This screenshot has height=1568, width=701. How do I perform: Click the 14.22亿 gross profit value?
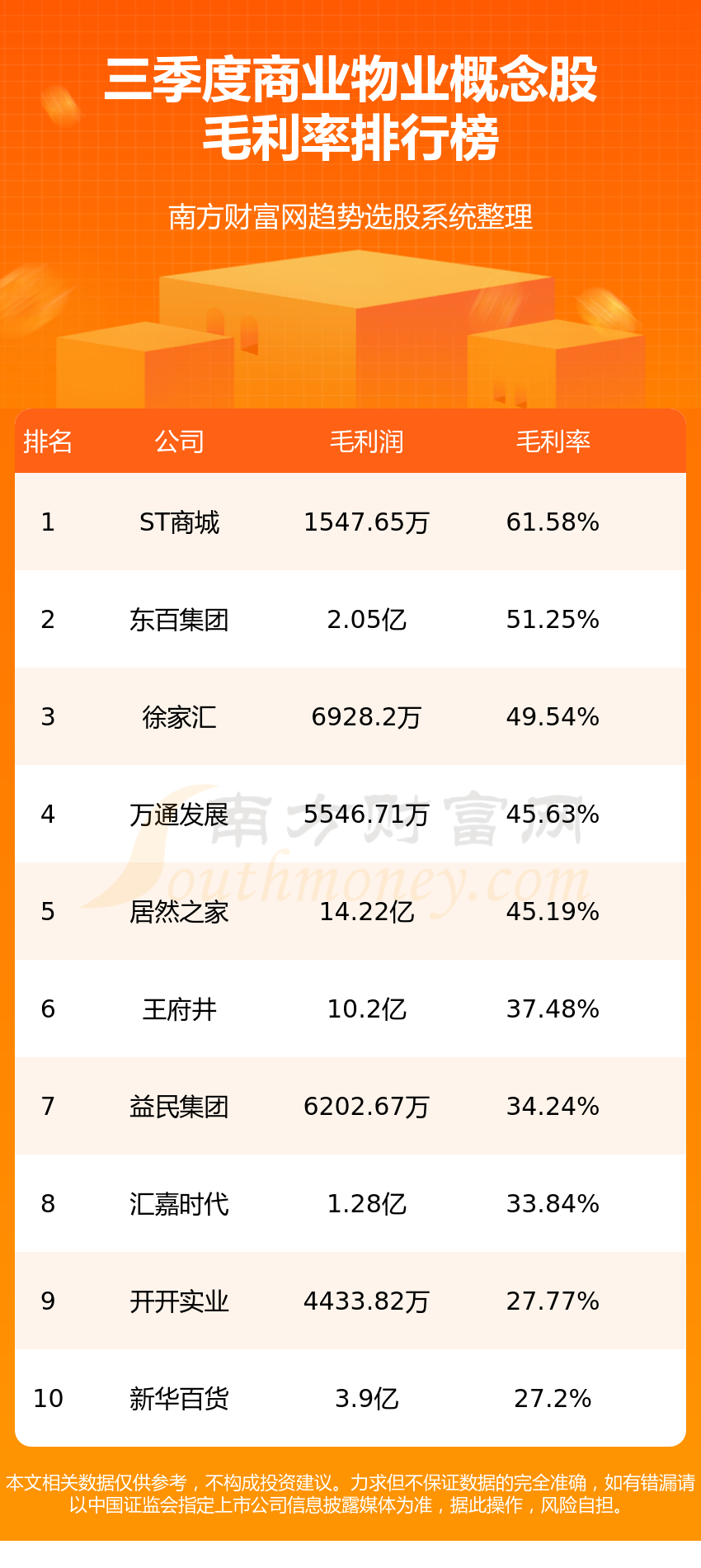click(x=367, y=912)
